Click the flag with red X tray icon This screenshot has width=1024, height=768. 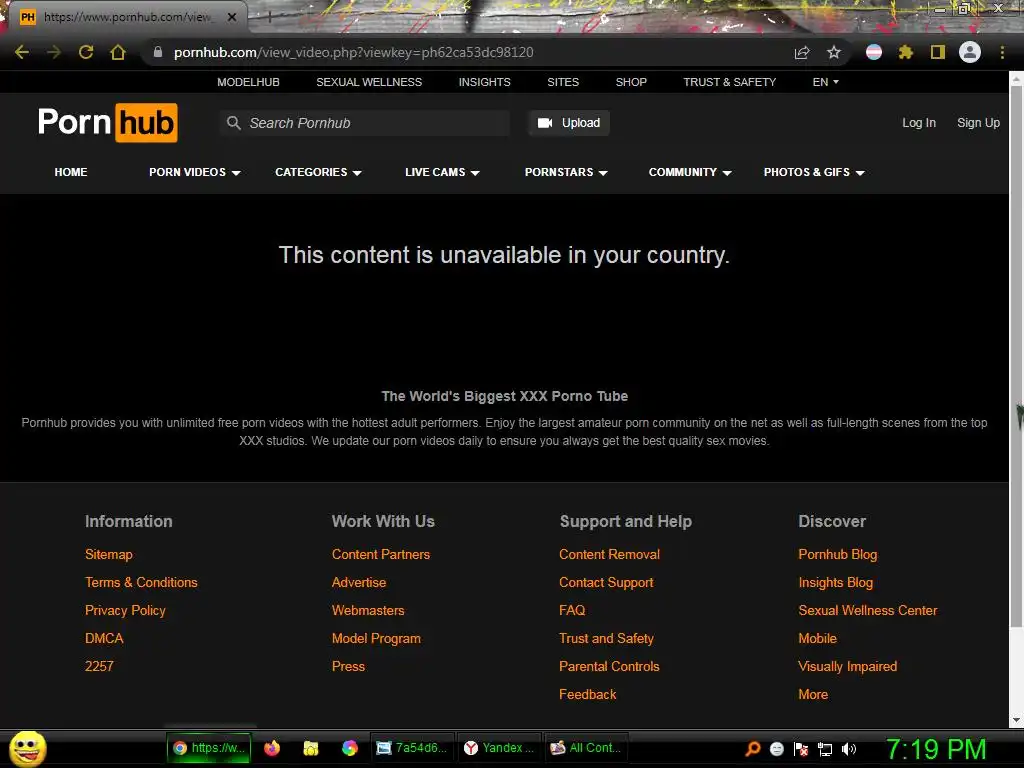[x=801, y=749]
